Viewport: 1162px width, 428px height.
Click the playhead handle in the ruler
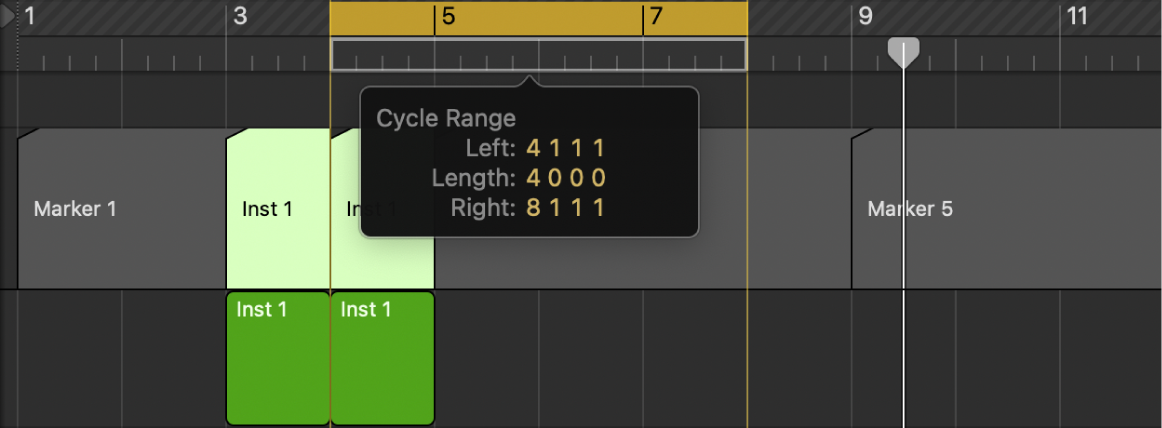[x=904, y=52]
